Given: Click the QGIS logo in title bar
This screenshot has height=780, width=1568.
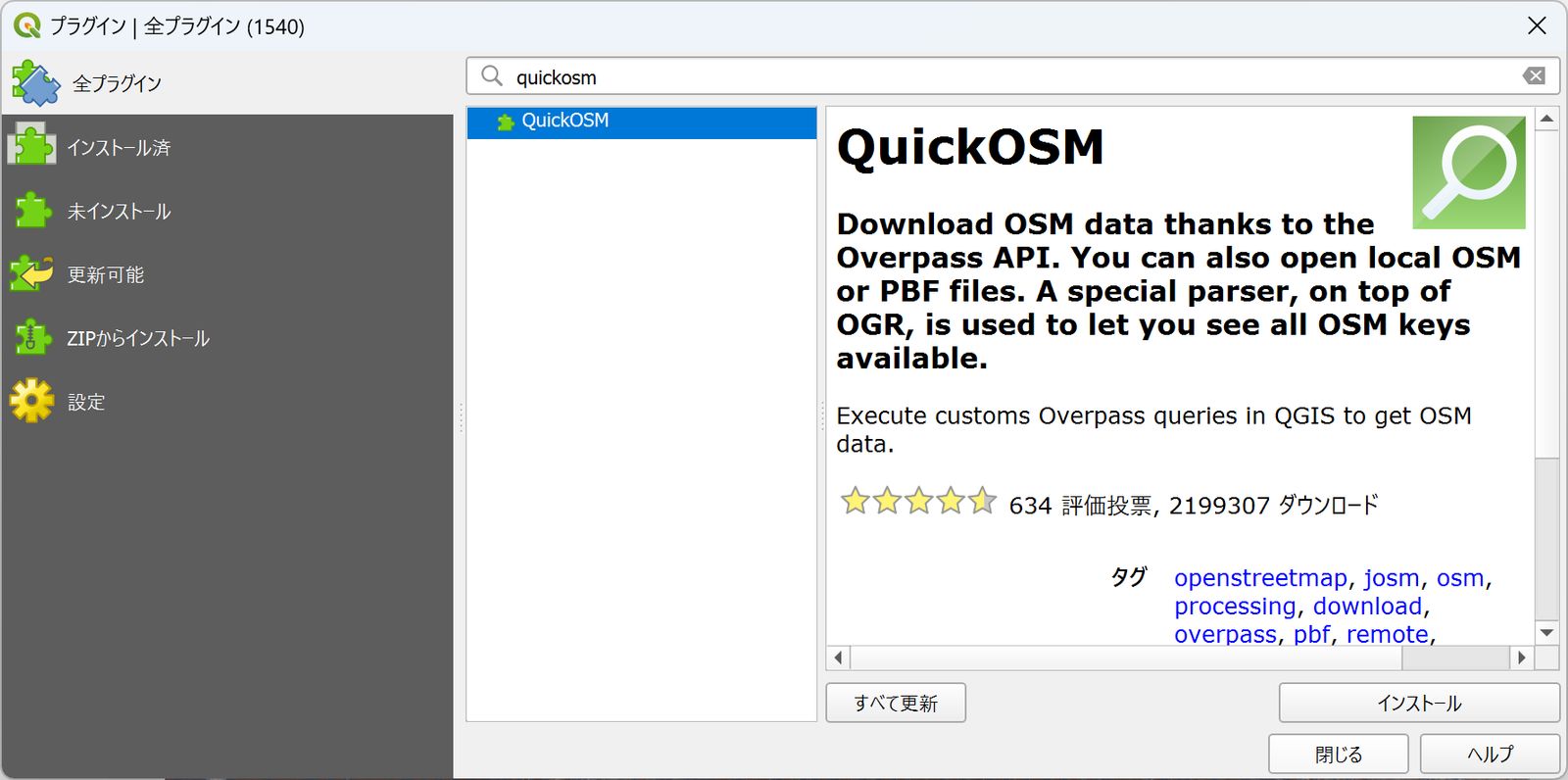Looking at the screenshot, I should point(26,26).
